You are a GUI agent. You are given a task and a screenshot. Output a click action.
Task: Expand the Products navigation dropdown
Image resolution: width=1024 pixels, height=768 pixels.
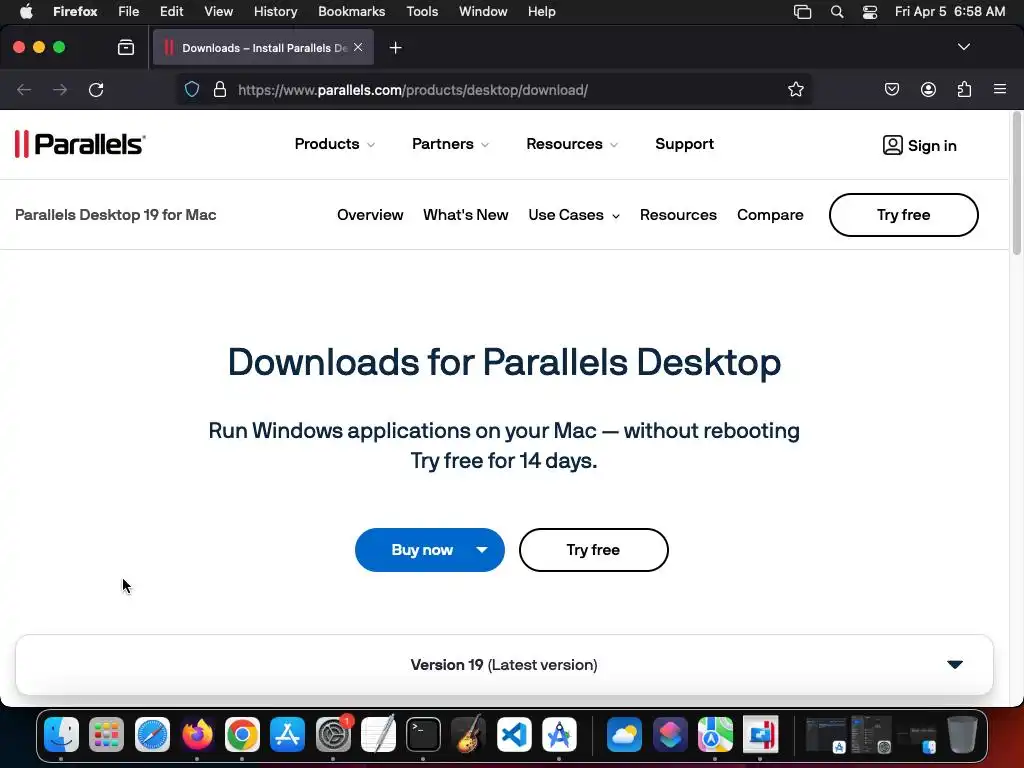coord(334,144)
